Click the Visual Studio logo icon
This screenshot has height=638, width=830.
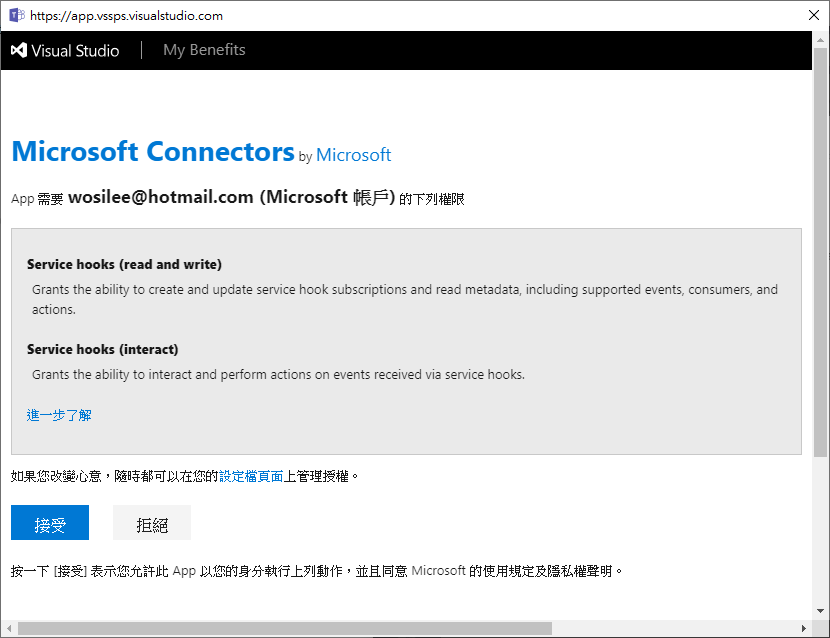click(19, 50)
